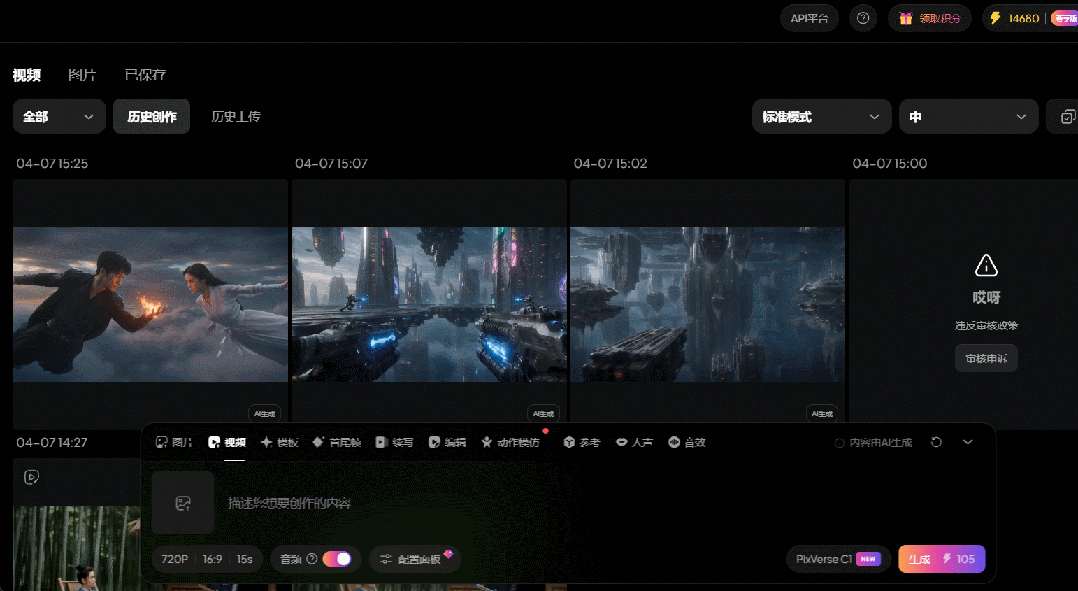The width and height of the screenshot is (1078, 591).
Task: Open the PixVerse C1 model selector
Action: click(839, 559)
